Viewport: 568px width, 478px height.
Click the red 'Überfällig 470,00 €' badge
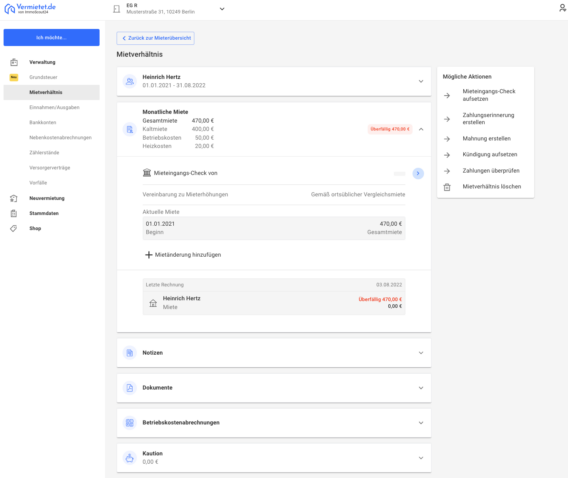tap(390, 129)
